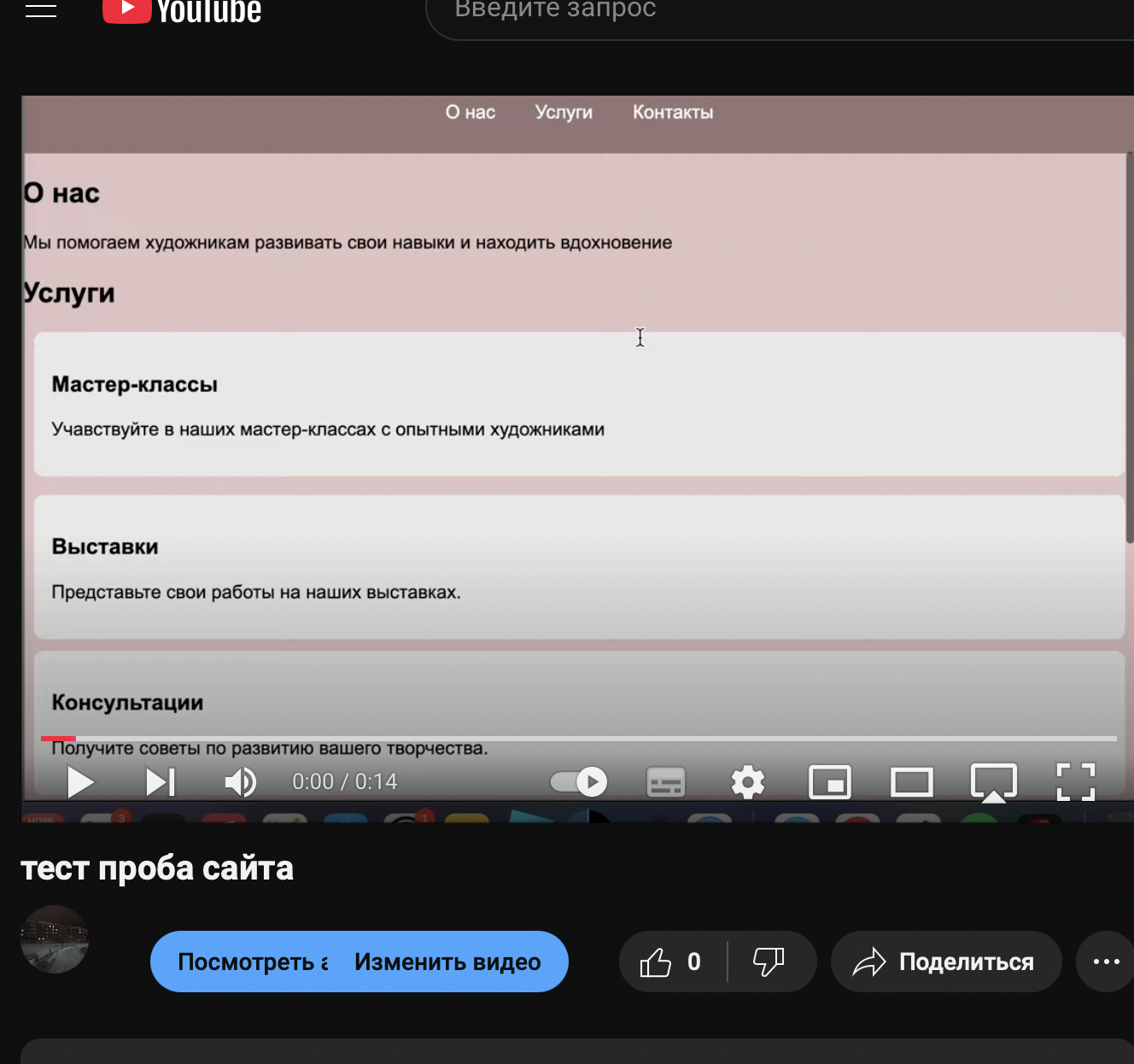Click the 'О нас' section heading
The width and height of the screenshot is (1134, 1064).
point(61,193)
